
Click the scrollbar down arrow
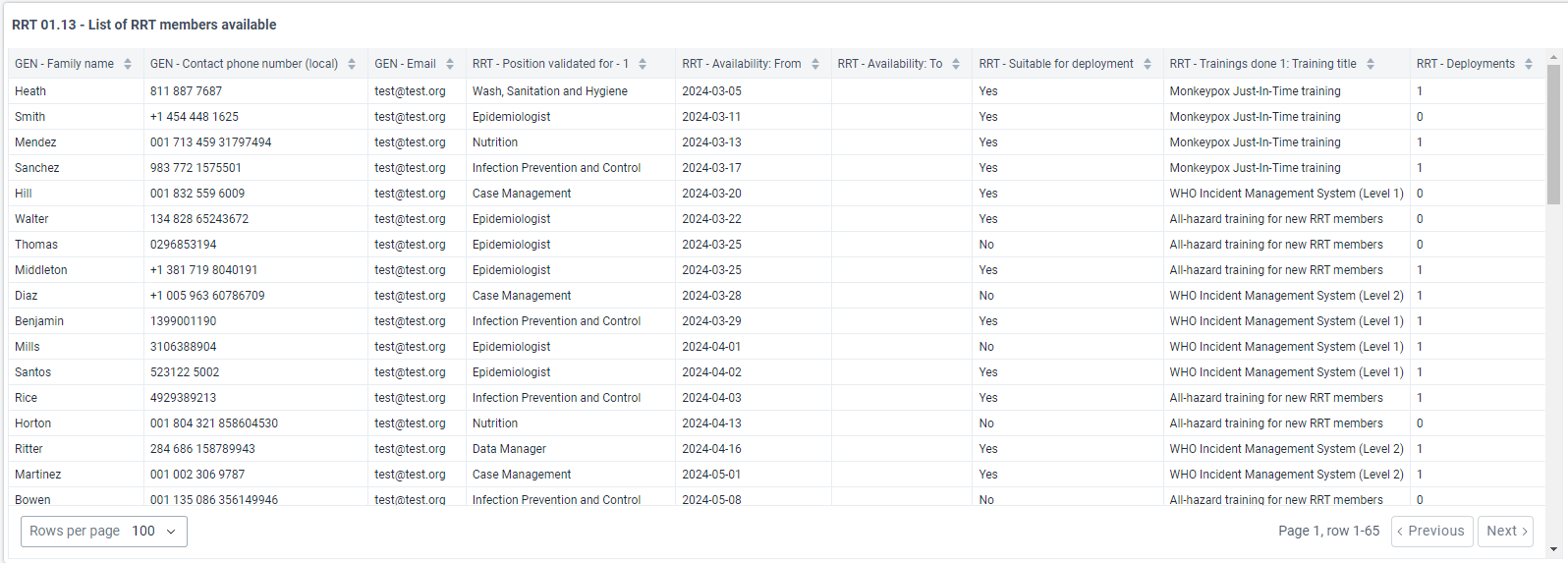point(1553,549)
